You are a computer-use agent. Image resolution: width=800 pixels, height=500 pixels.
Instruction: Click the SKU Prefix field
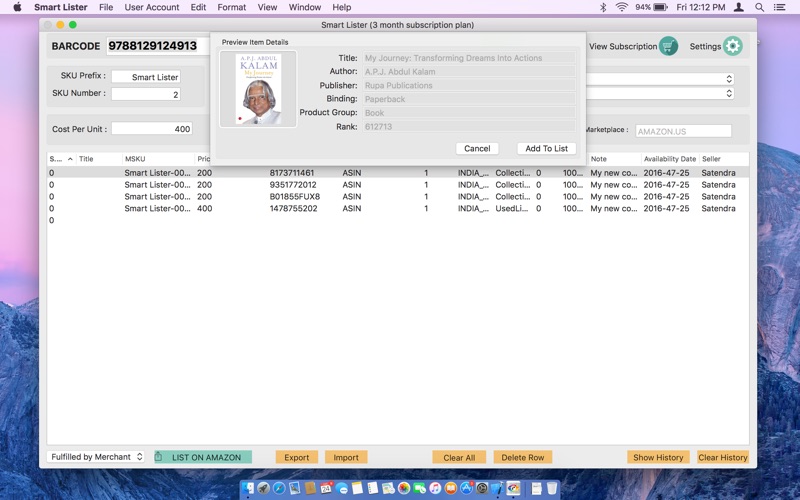(146, 77)
